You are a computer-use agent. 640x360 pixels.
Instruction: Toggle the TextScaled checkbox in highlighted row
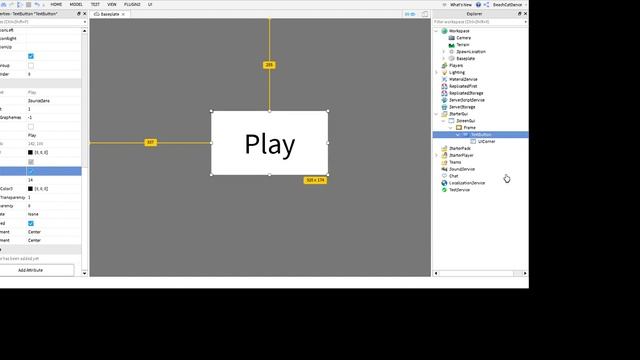pyautogui.click(x=31, y=171)
